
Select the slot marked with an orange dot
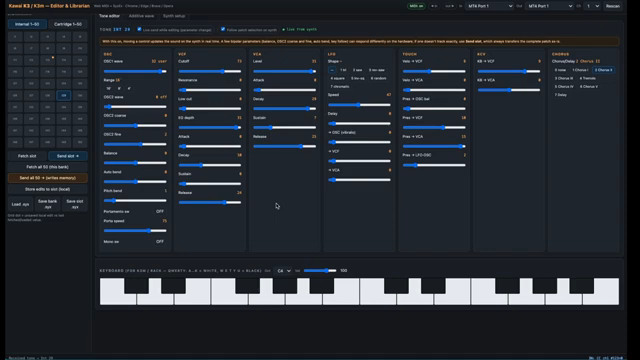coord(47,60)
